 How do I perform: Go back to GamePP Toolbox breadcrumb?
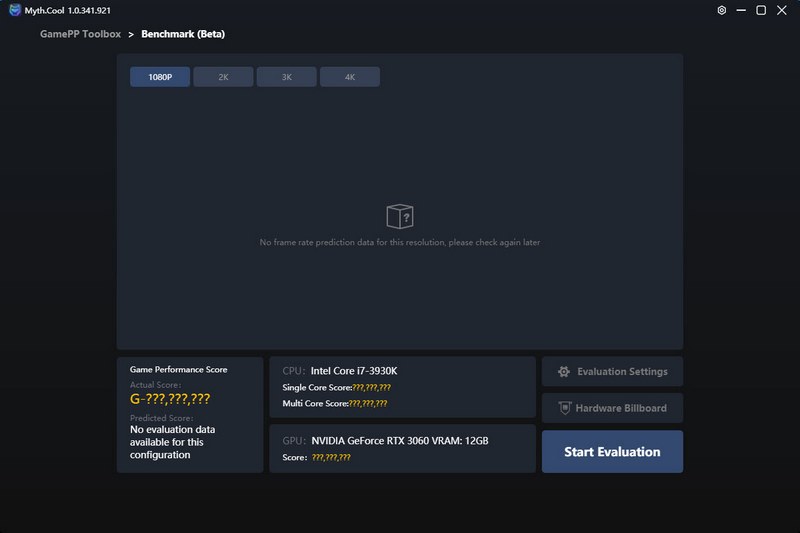[81, 34]
